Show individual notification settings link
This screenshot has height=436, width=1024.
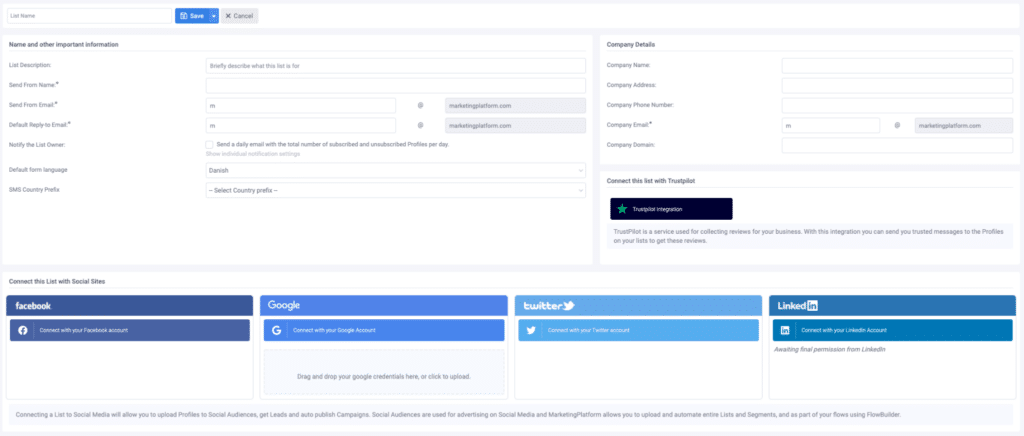[253, 154]
